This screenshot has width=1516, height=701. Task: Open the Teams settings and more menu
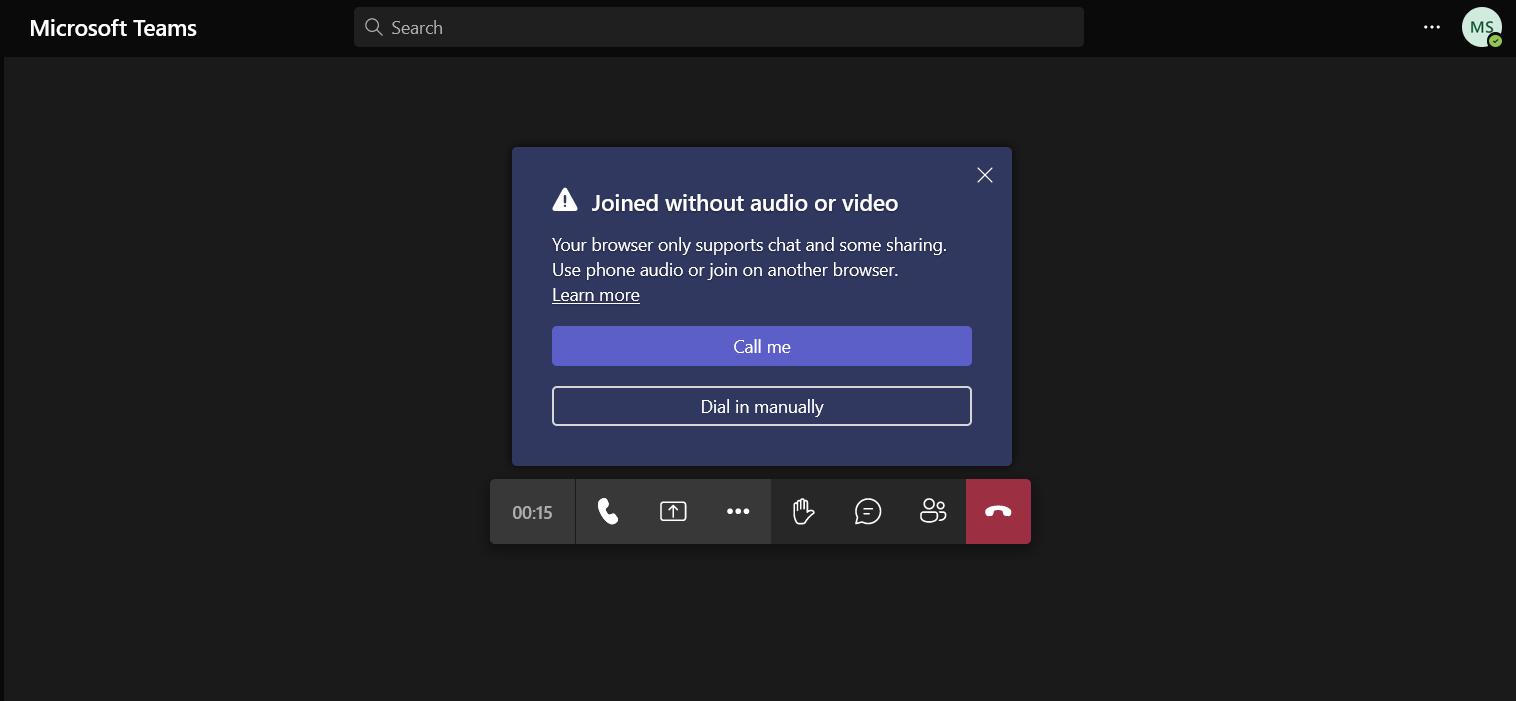pos(1433,27)
